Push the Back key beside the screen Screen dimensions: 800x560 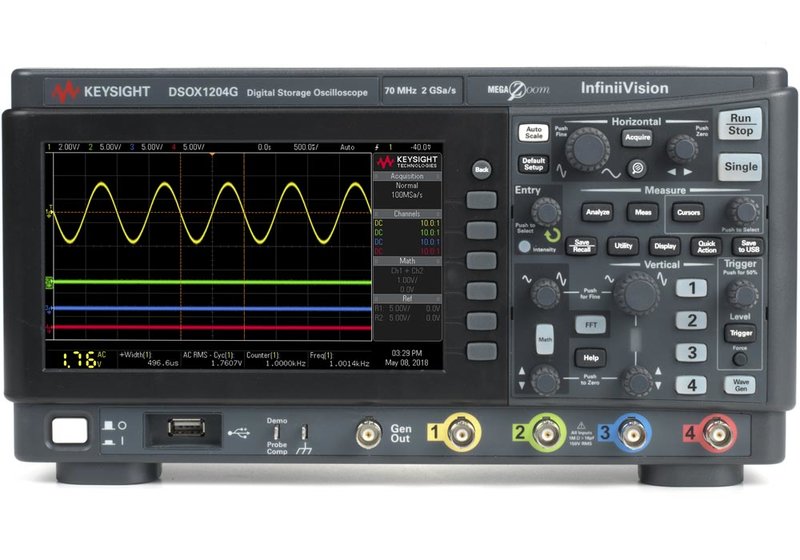(482, 169)
